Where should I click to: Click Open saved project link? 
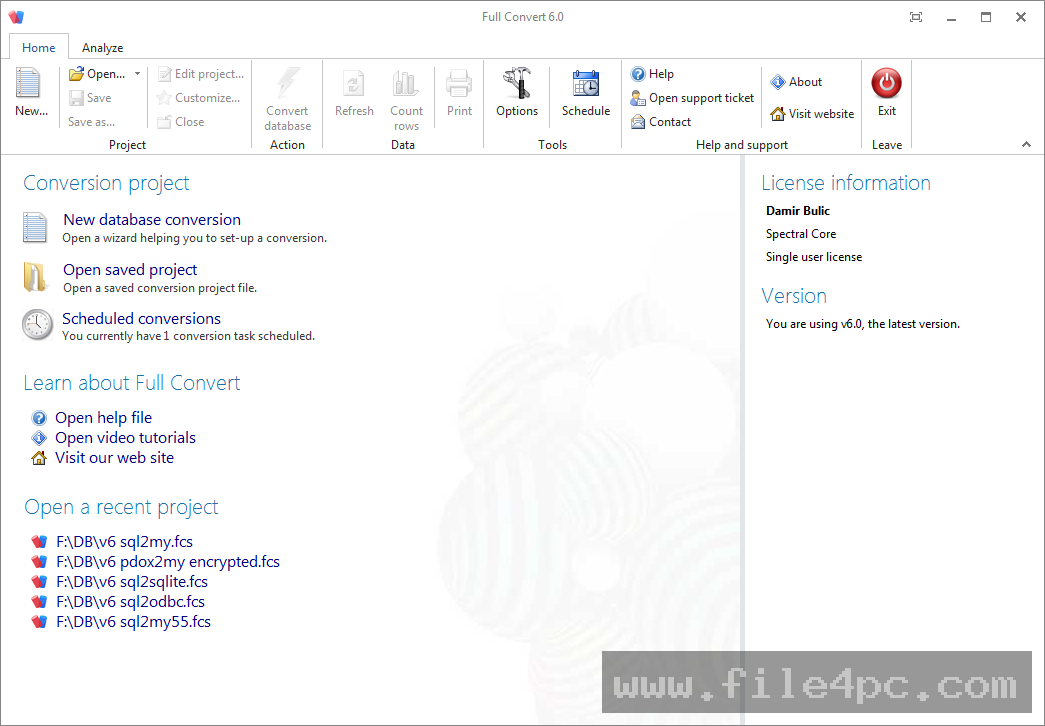pos(130,269)
